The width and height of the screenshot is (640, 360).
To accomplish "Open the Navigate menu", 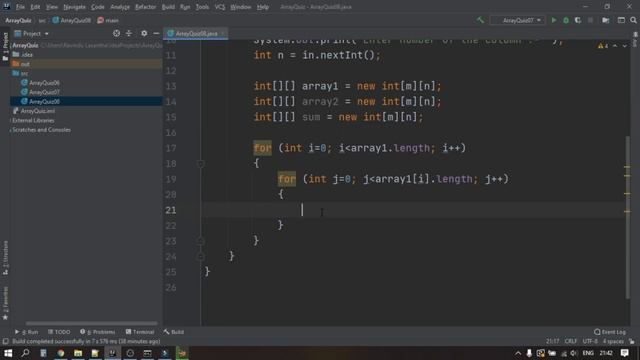I will [74, 7].
